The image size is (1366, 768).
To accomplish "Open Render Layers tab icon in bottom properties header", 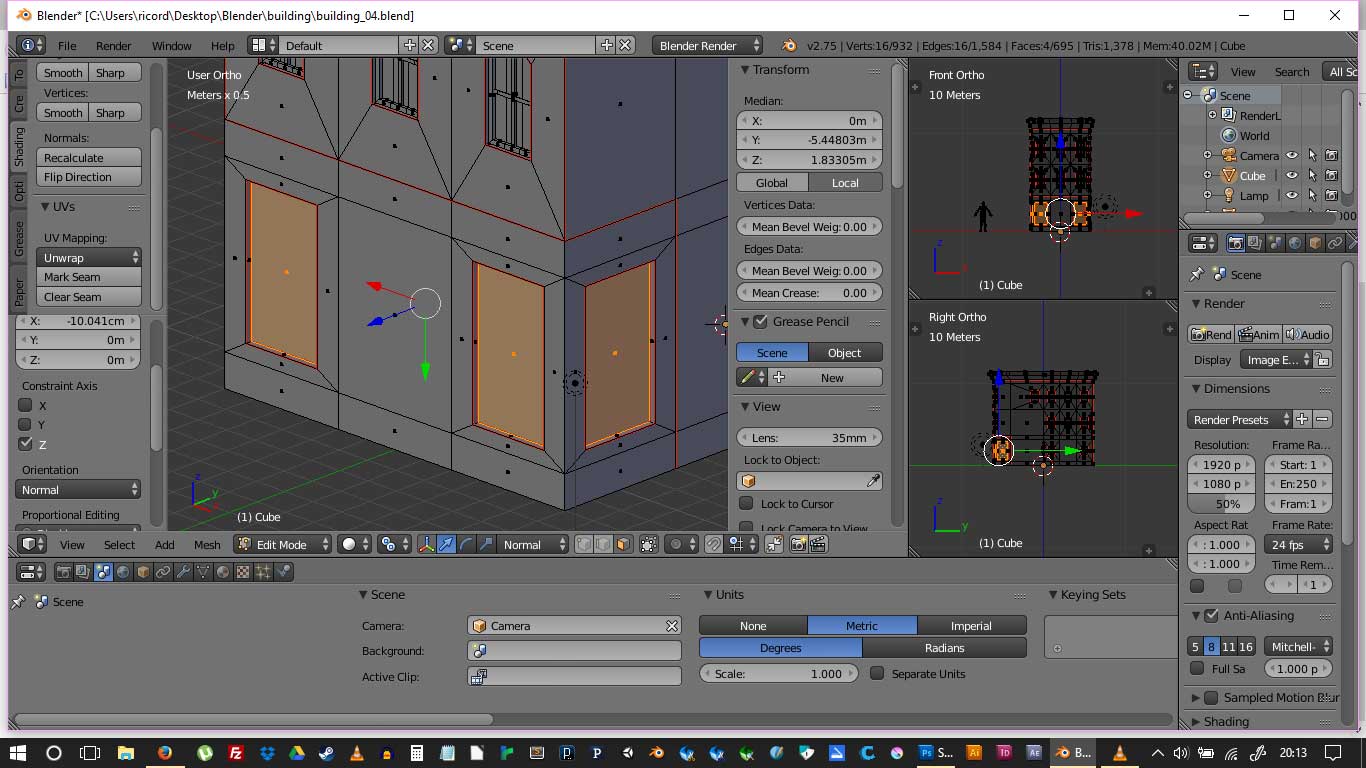I will (83, 572).
